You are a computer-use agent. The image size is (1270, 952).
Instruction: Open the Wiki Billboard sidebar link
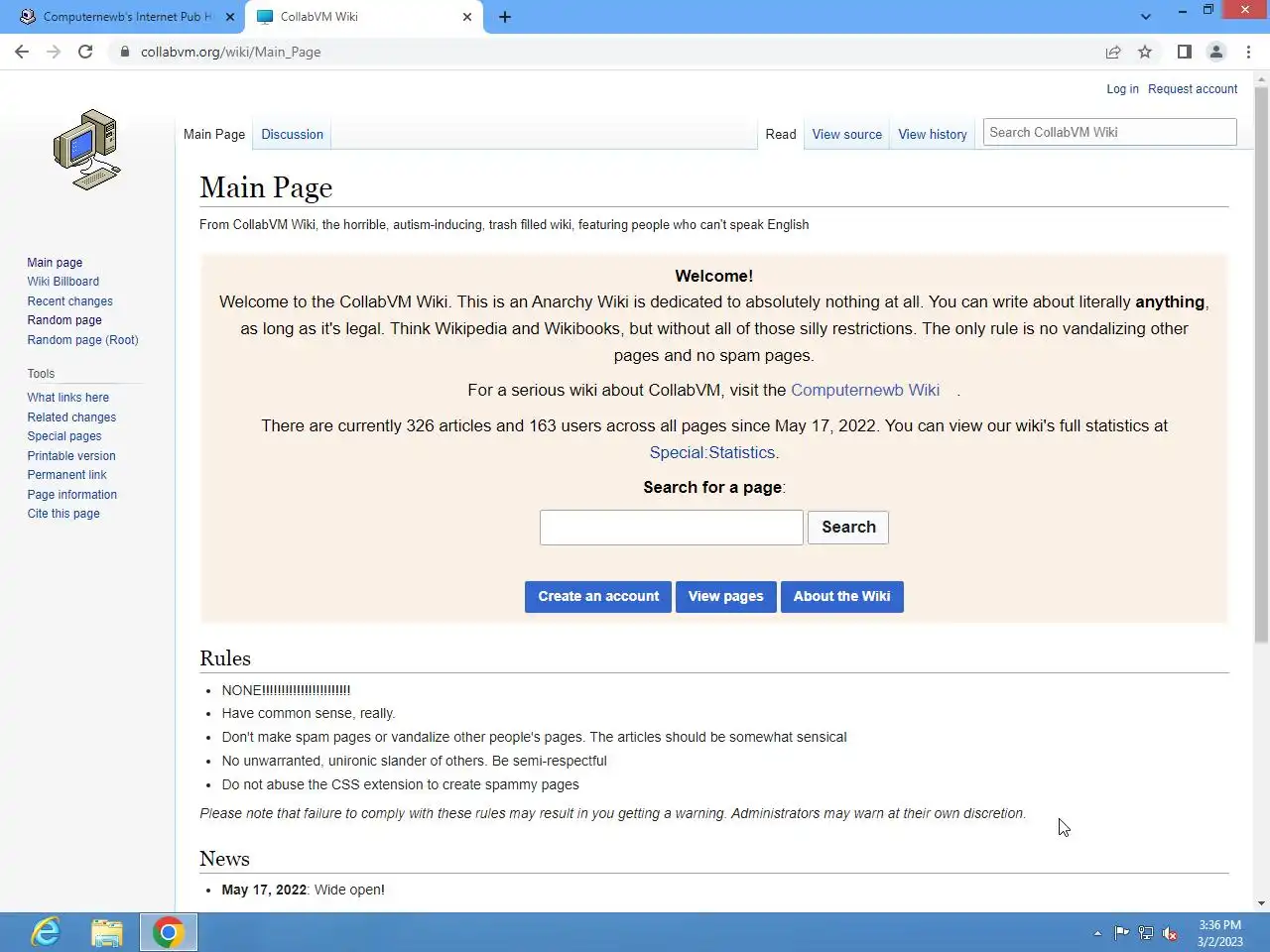coord(63,282)
